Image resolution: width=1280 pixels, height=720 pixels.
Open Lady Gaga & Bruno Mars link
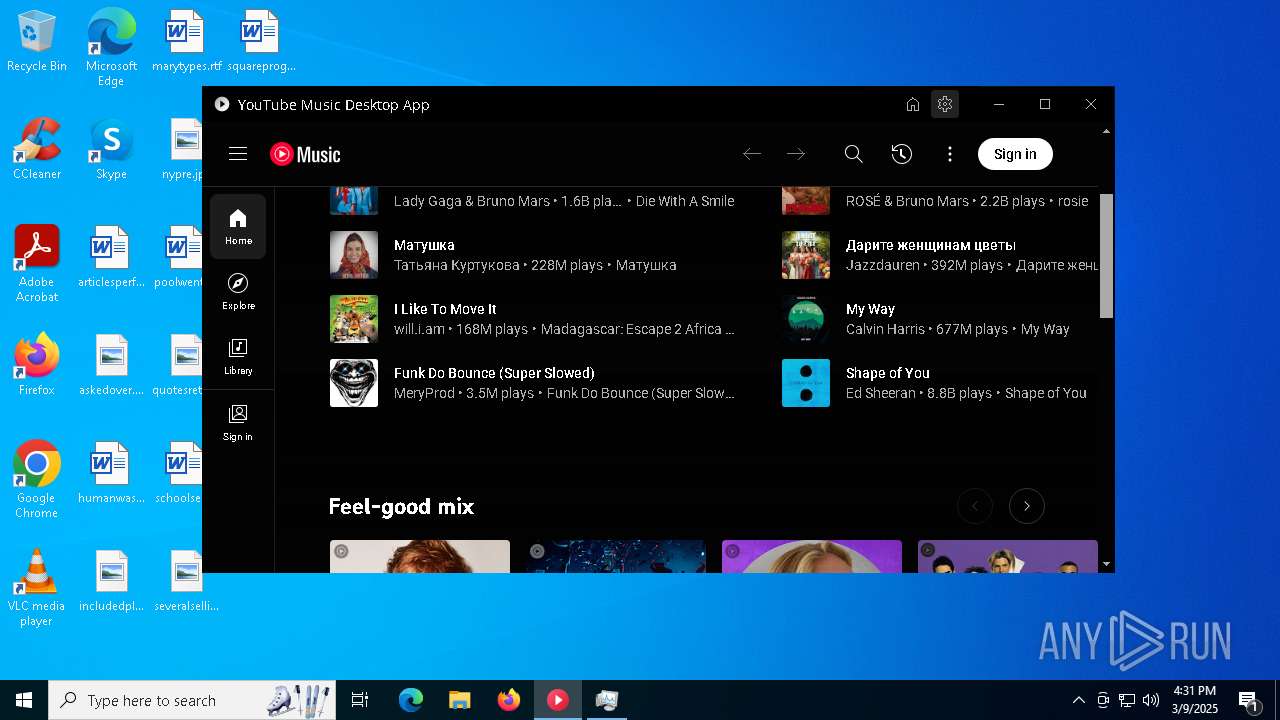[x=472, y=201]
